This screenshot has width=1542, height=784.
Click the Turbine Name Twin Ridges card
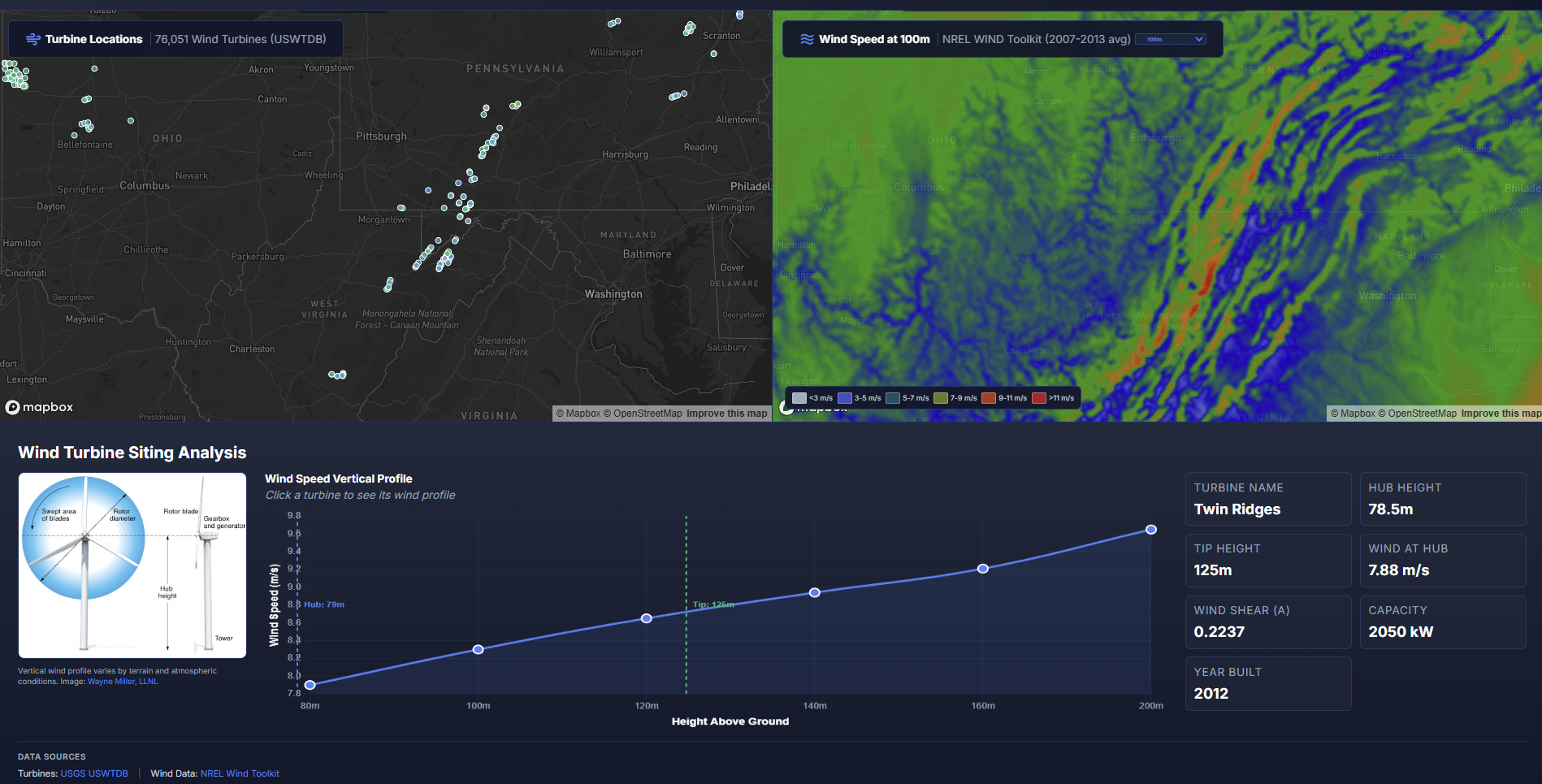click(1267, 499)
